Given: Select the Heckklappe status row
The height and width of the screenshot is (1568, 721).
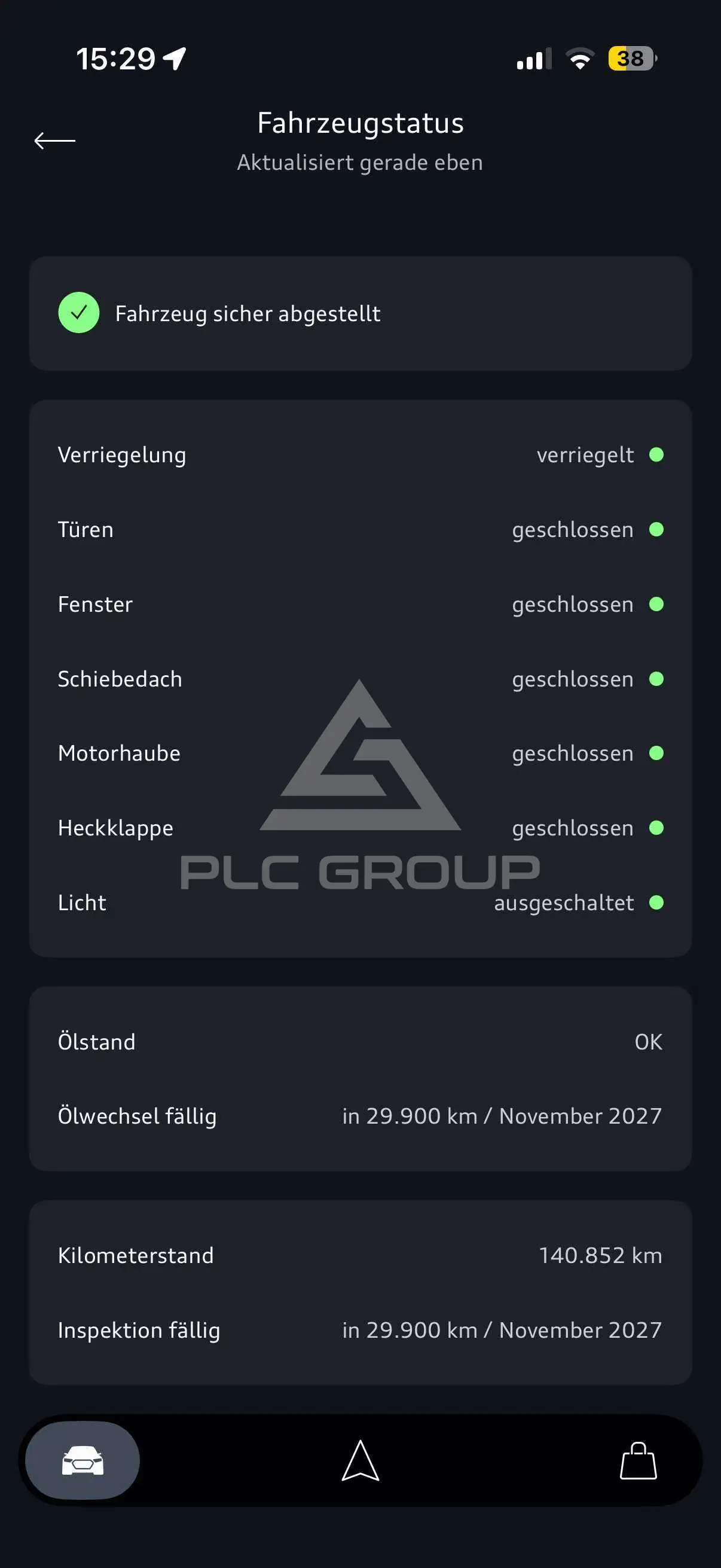Looking at the screenshot, I should click(x=360, y=828).
